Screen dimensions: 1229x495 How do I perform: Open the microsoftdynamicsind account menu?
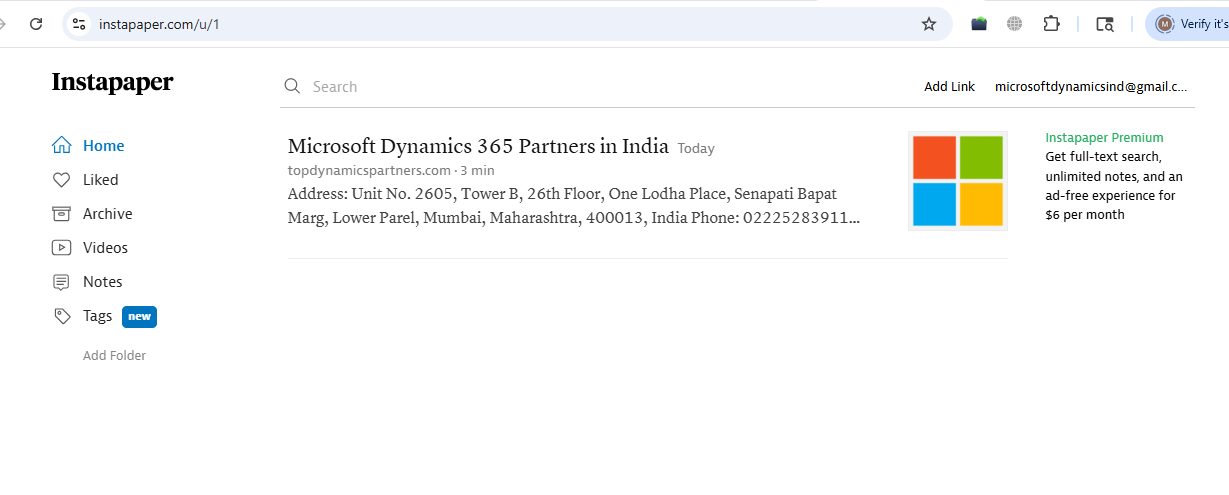[x=1092, y=87]
